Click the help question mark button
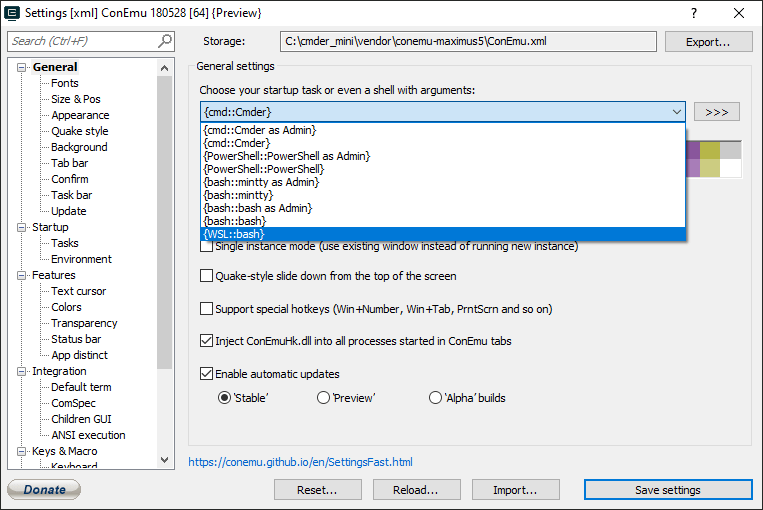The image size is (763, 510). pyautogui.click(x=694, y=13)
